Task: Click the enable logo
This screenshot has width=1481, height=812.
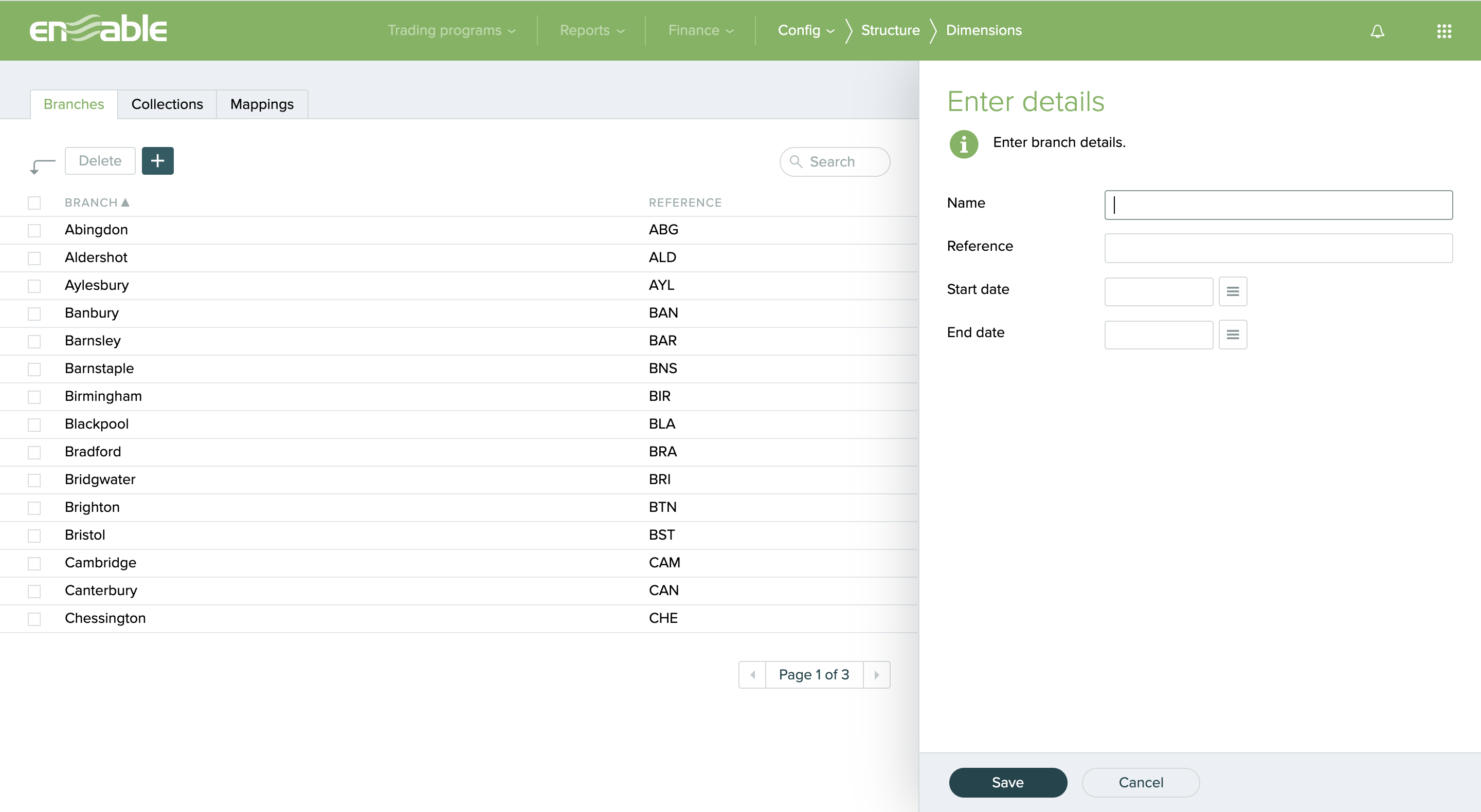Action: [98, 29]
